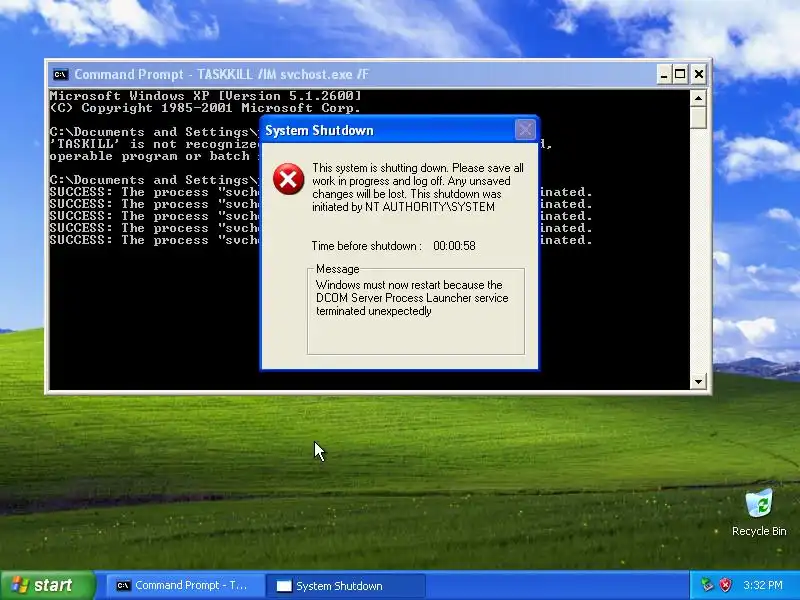This screenshot has width=800, height=600.
Task: Click the Command Prompt title bar text
Action: coord(221,74)
